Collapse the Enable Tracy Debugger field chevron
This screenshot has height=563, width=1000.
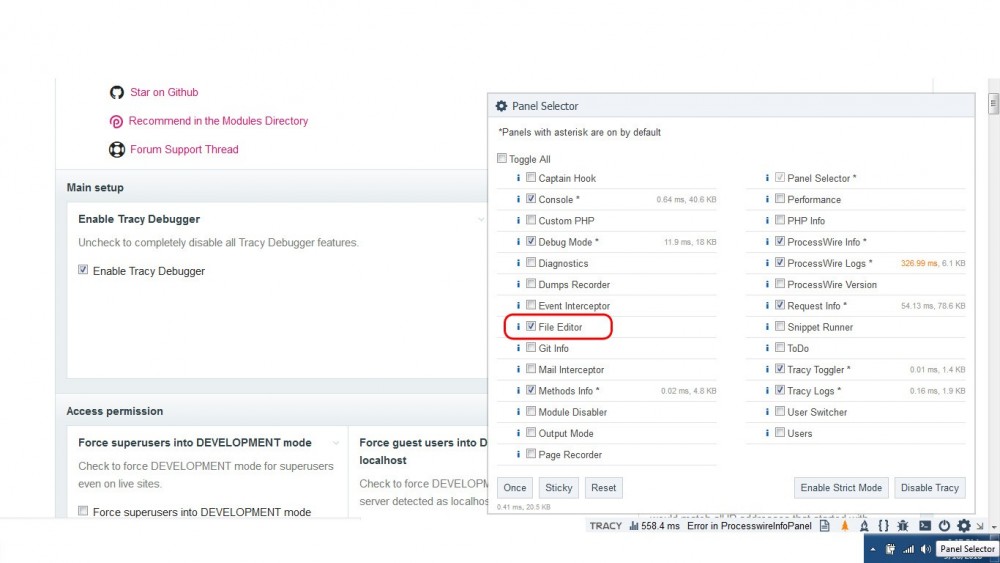(481, 219)
